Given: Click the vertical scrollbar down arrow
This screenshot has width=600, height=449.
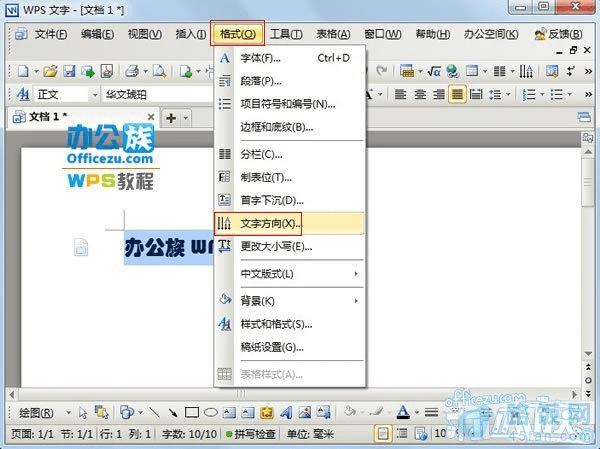Looking at the screenshot, I should (588, 354).
